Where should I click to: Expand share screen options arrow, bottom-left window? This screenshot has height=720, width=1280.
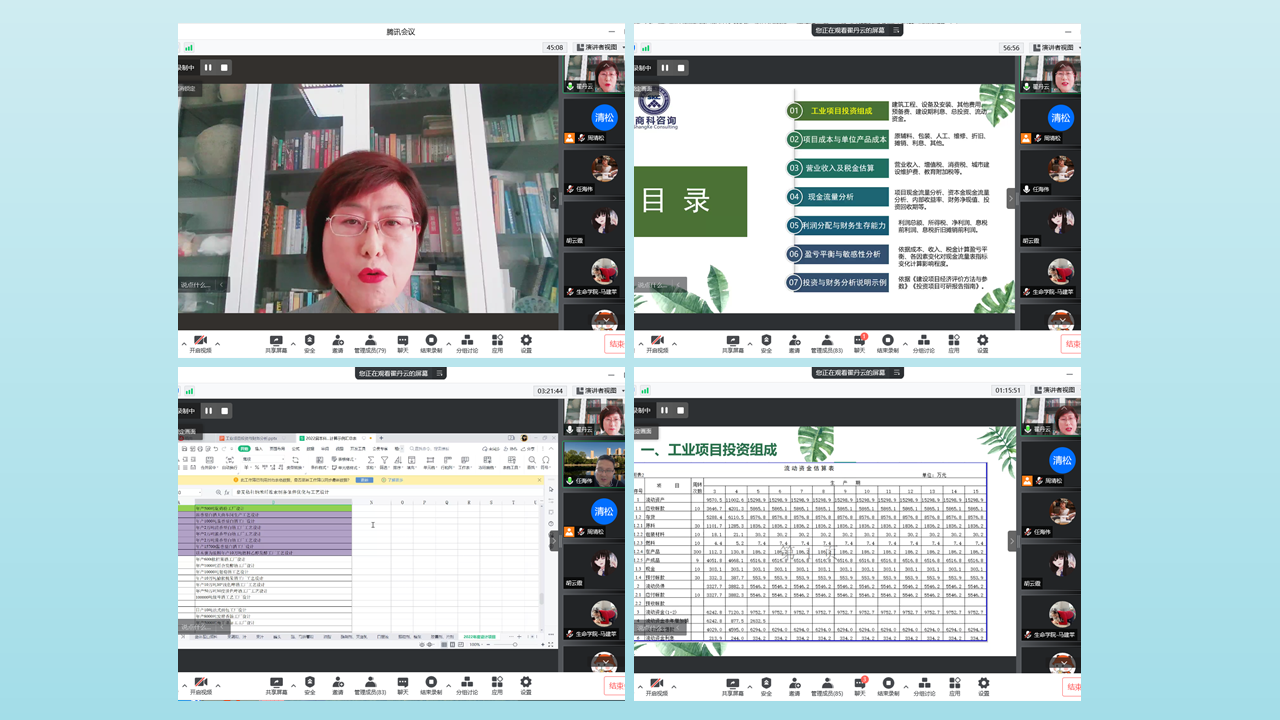click(293, 684)
